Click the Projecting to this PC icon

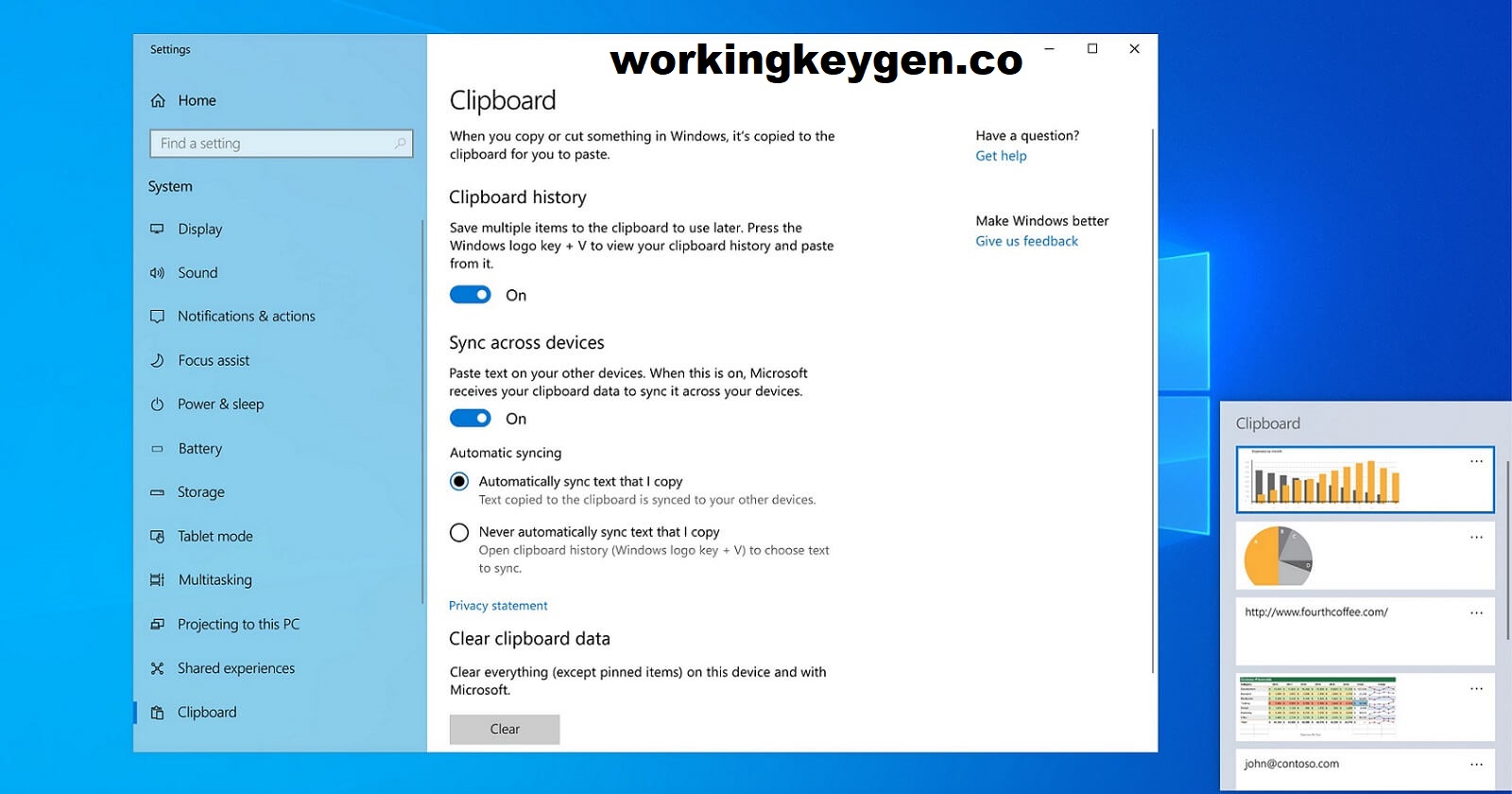click(x=157, y=624)
